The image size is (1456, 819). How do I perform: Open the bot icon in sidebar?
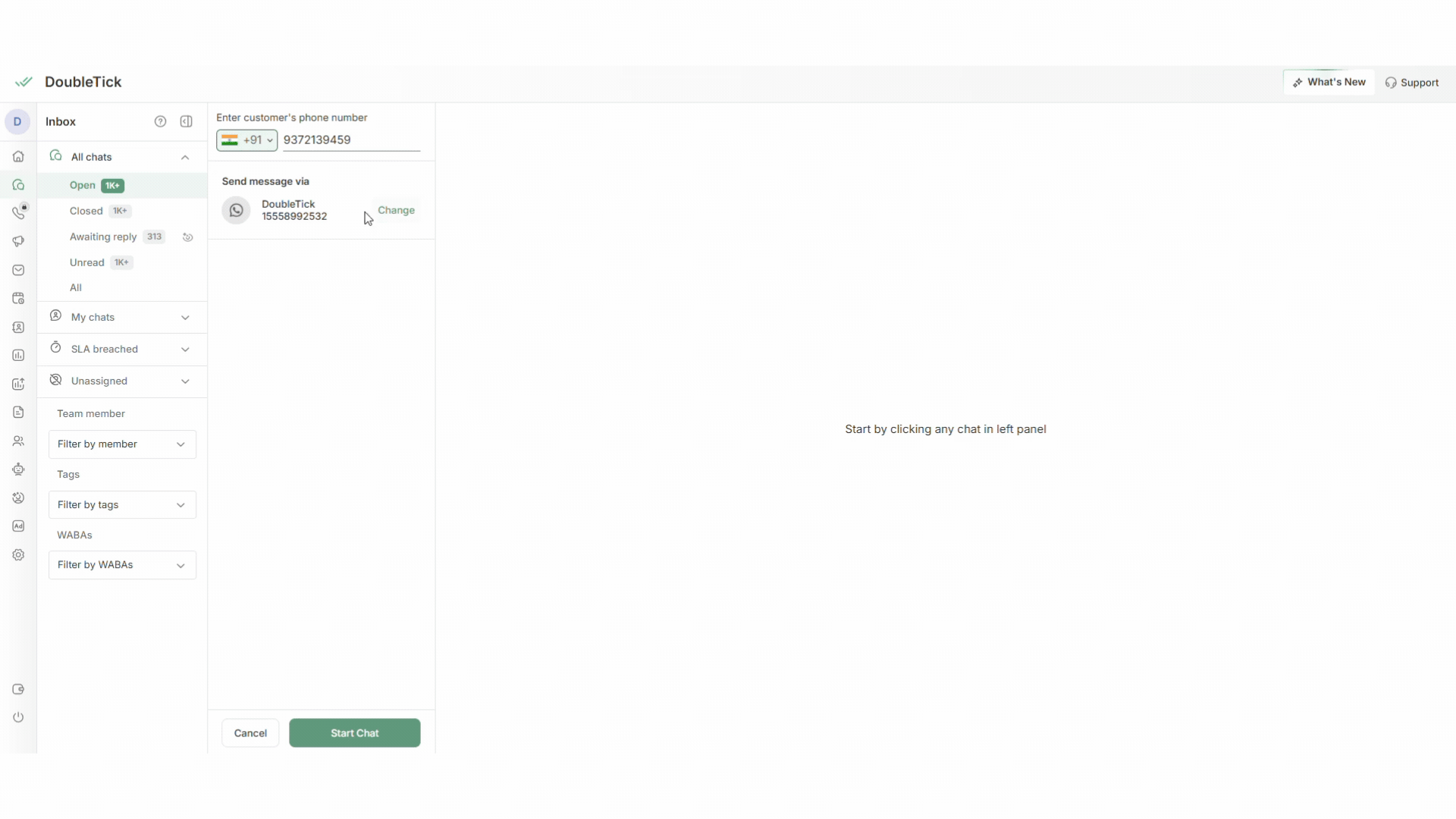tap(18, 469)
